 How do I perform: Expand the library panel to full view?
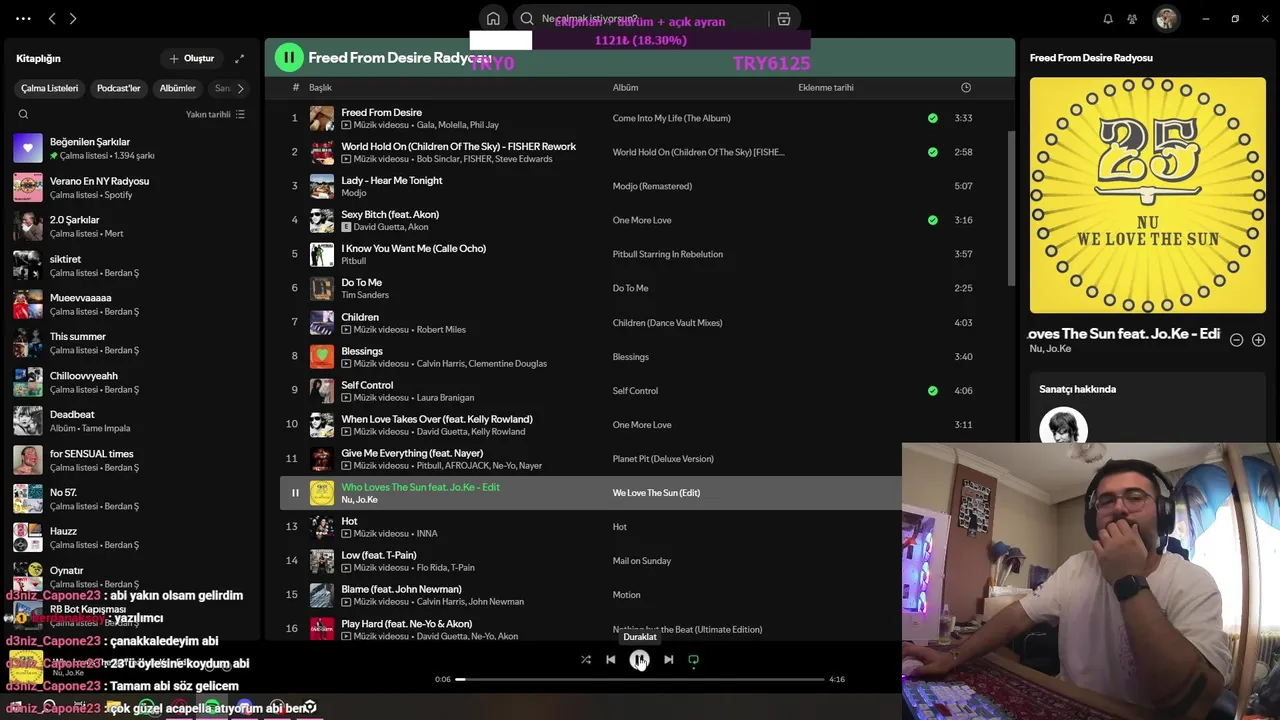tap(239, 58)
